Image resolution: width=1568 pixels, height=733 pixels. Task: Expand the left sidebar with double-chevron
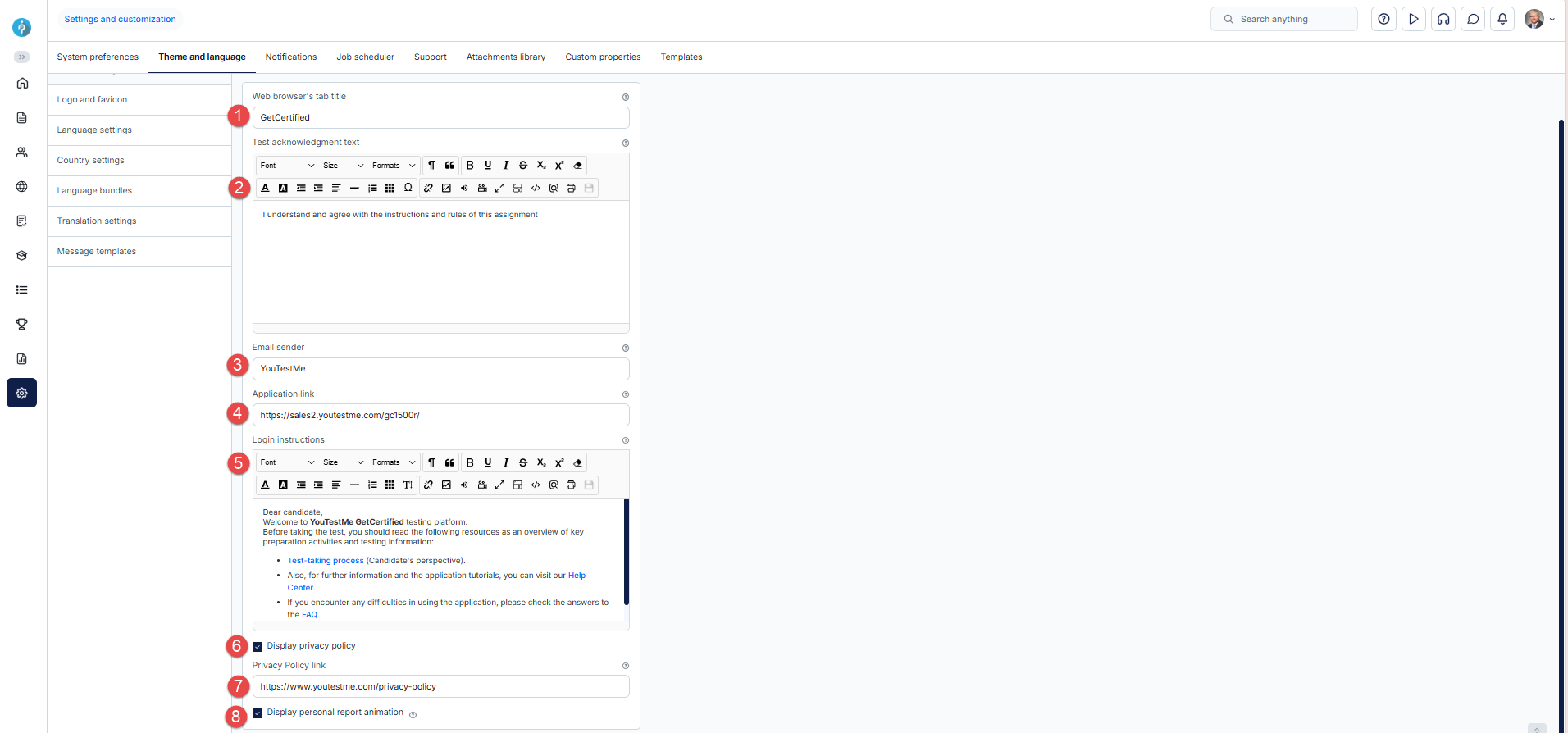coord(22,57)
